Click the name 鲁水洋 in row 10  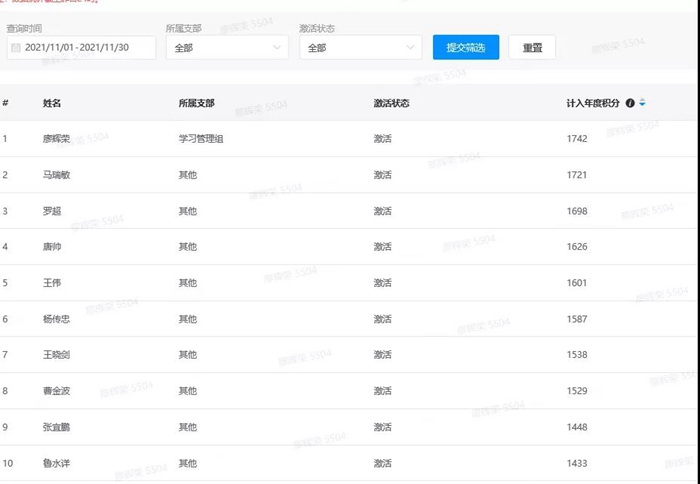[x=57, y=463]
